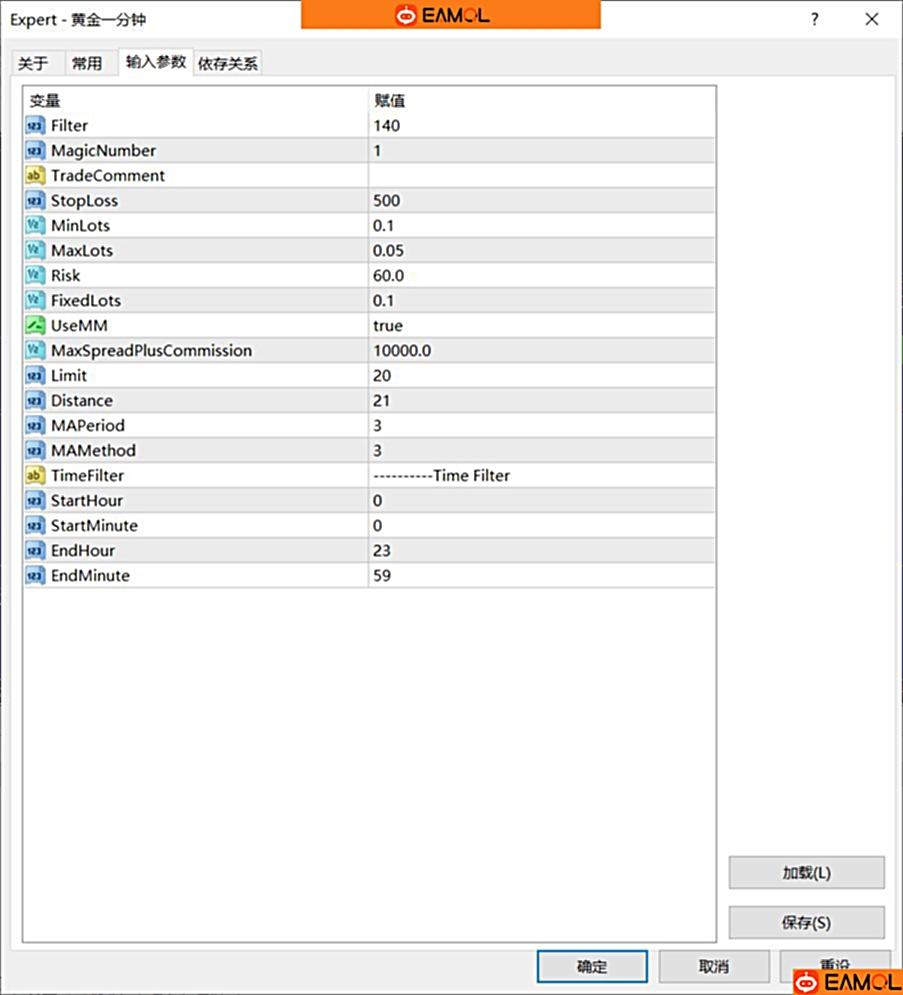The height and width of the screenshot is (995, 903).
Task: Click the integer icon beside EndMinute
Action: [35, 576]
